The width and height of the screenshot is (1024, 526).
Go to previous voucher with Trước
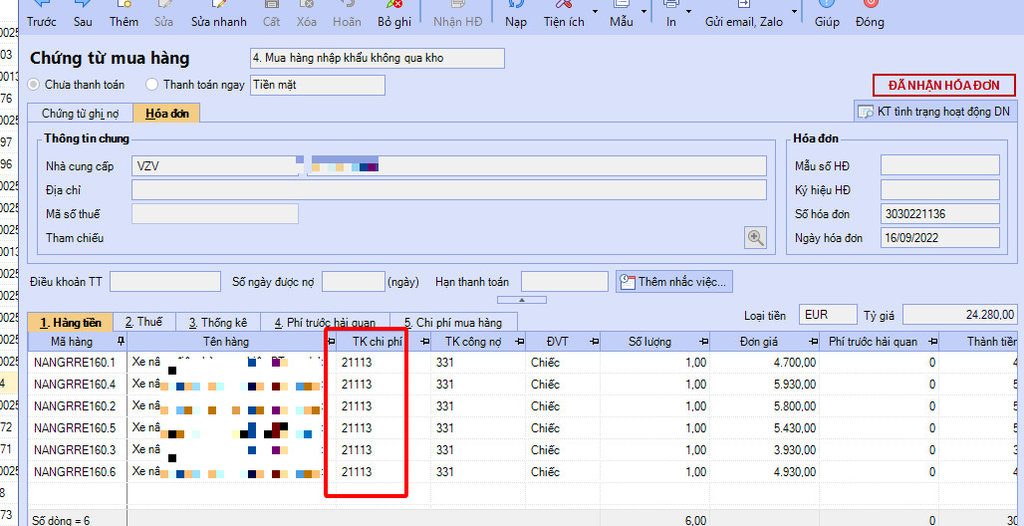41,14
